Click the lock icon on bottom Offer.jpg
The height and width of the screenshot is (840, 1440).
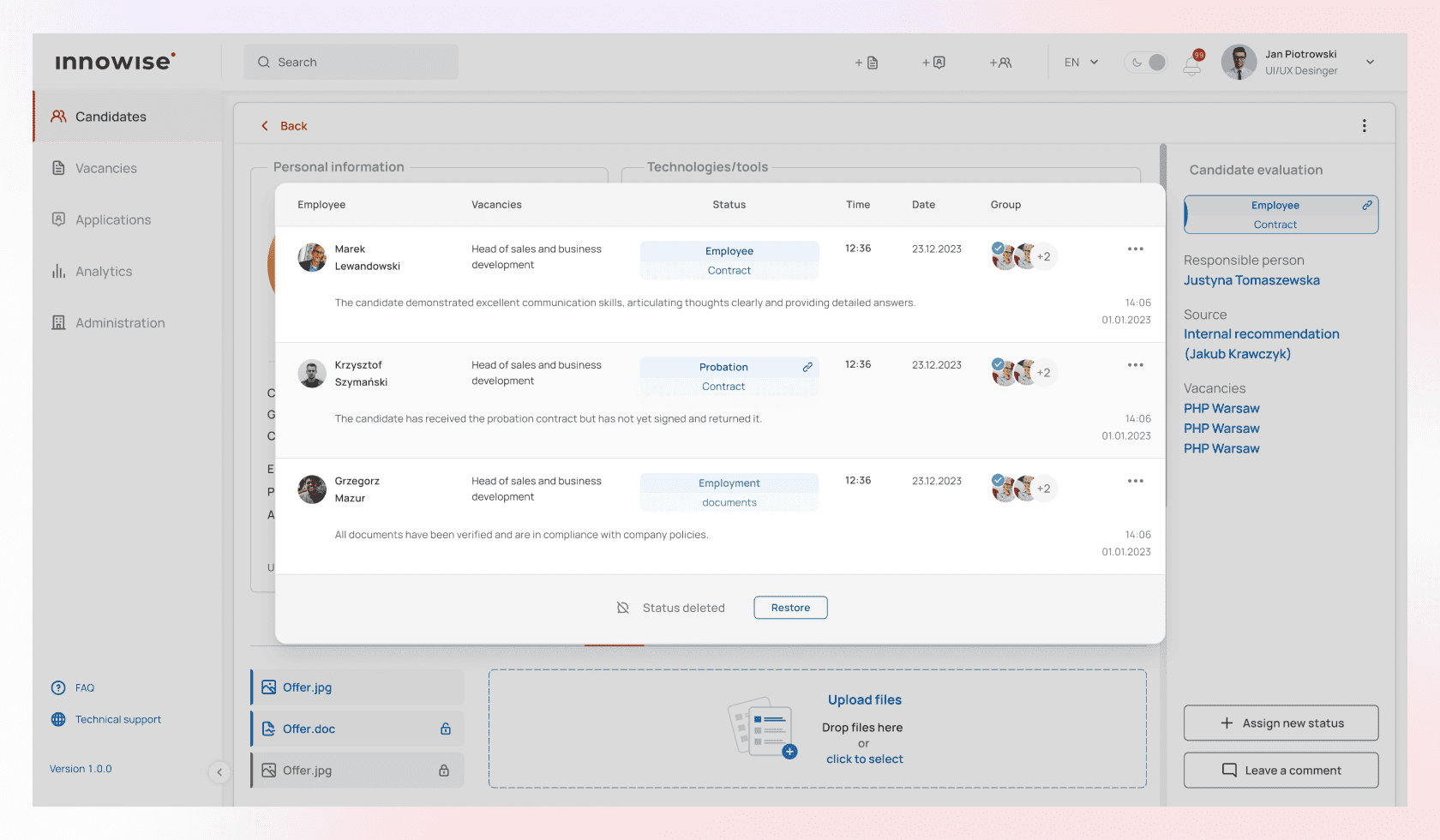444,771
